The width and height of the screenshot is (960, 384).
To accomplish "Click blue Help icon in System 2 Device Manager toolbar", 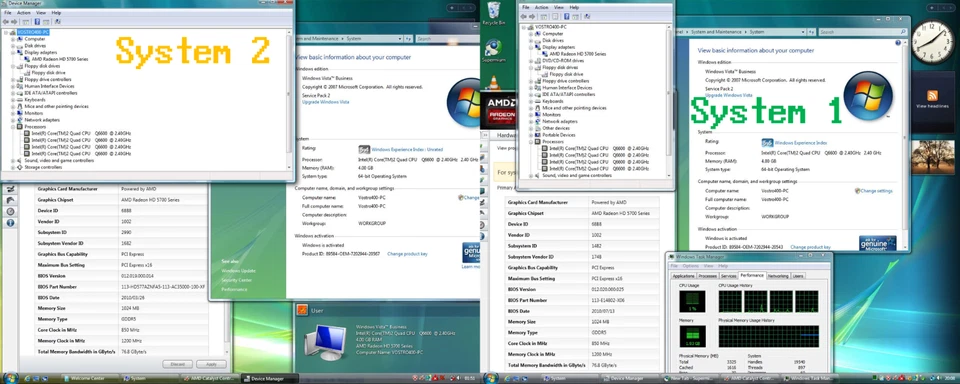I will (x=37, y=21).
